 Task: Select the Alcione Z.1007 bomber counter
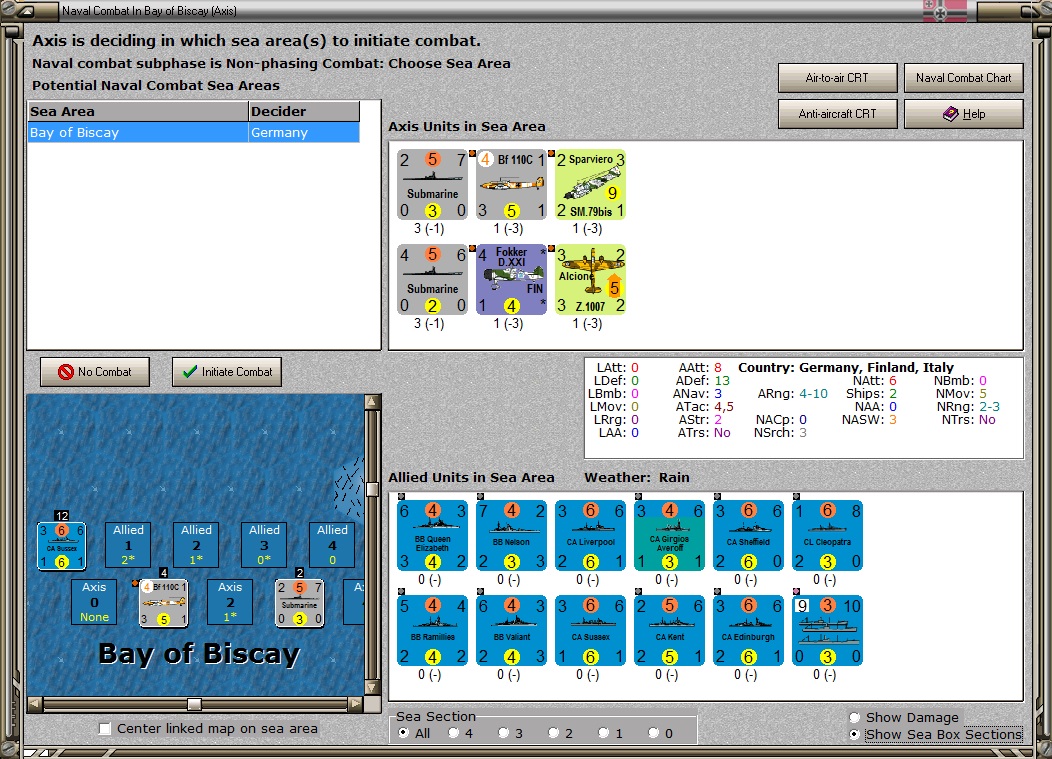point(590,280)
